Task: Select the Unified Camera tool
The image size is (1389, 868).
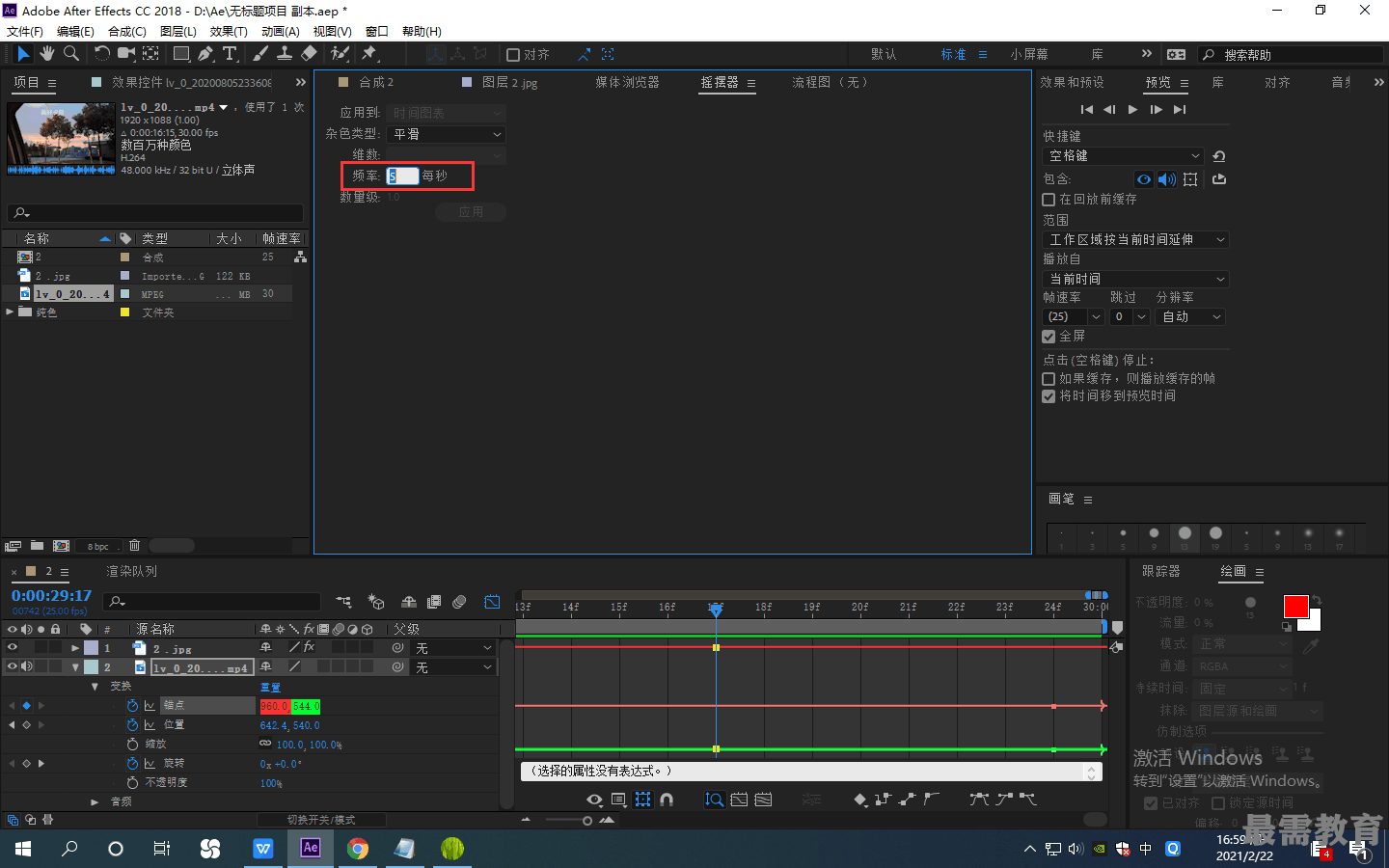Action: [x=126, y=54]
